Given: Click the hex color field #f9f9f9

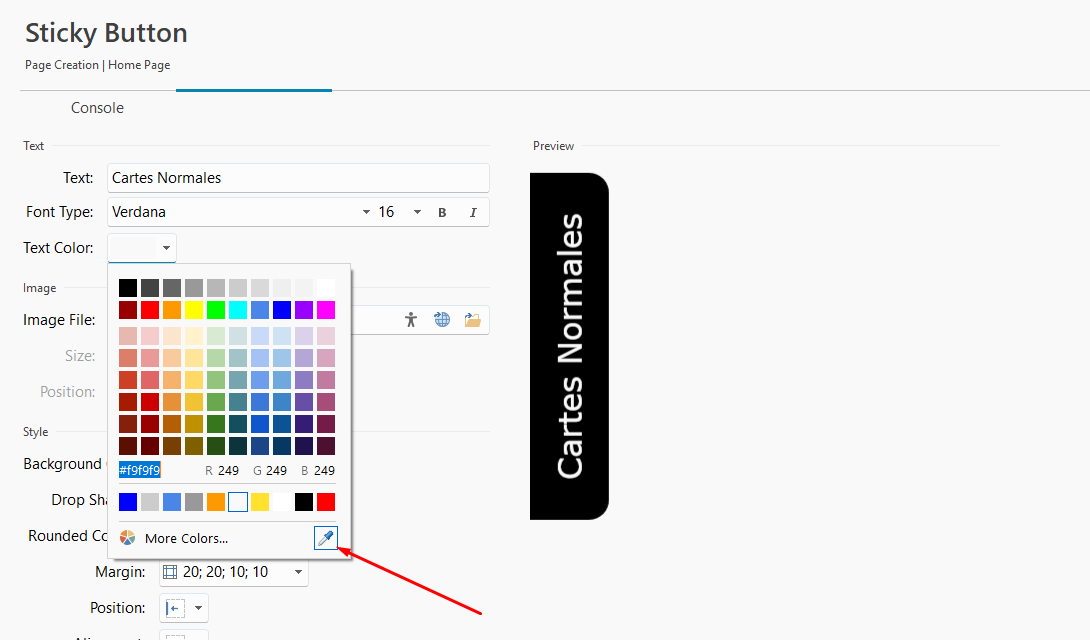Looking at the screenshot, I should (140, 470).
